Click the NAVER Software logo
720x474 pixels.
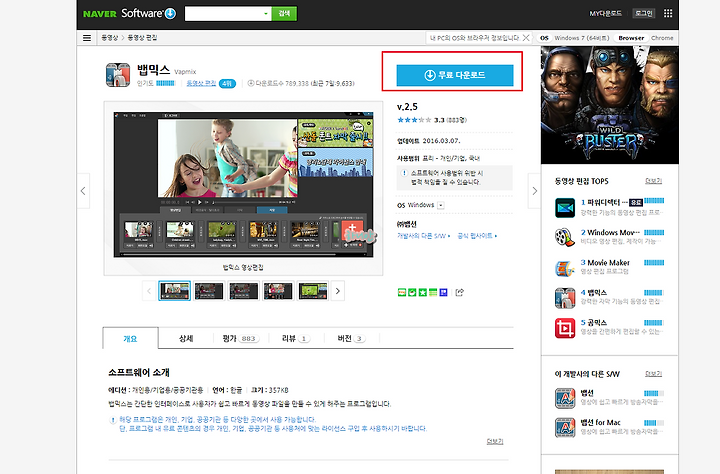click(x=129, y=13)
